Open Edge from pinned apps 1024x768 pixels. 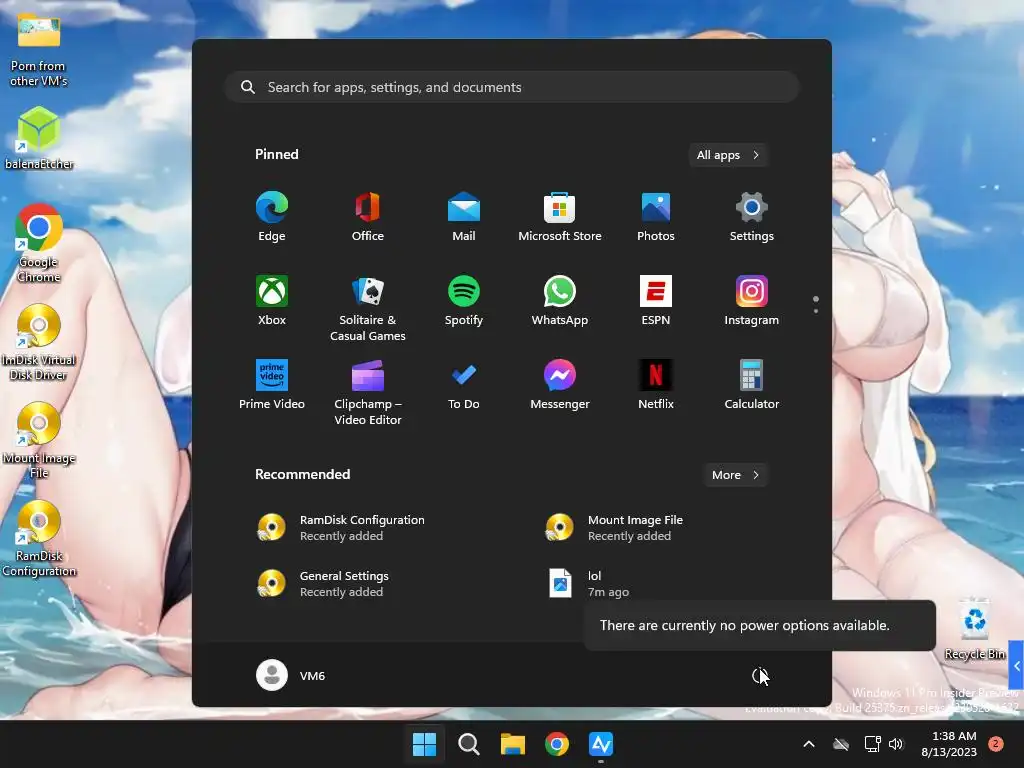point(272,217)
